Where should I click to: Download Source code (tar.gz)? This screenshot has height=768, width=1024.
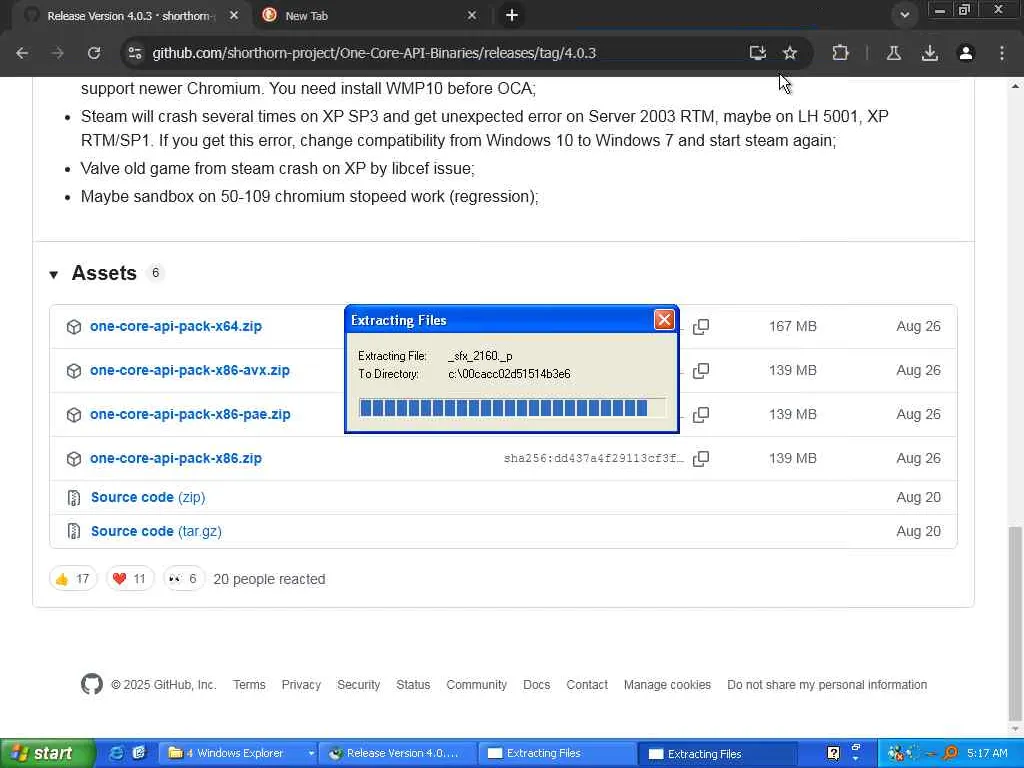[156, 531]
